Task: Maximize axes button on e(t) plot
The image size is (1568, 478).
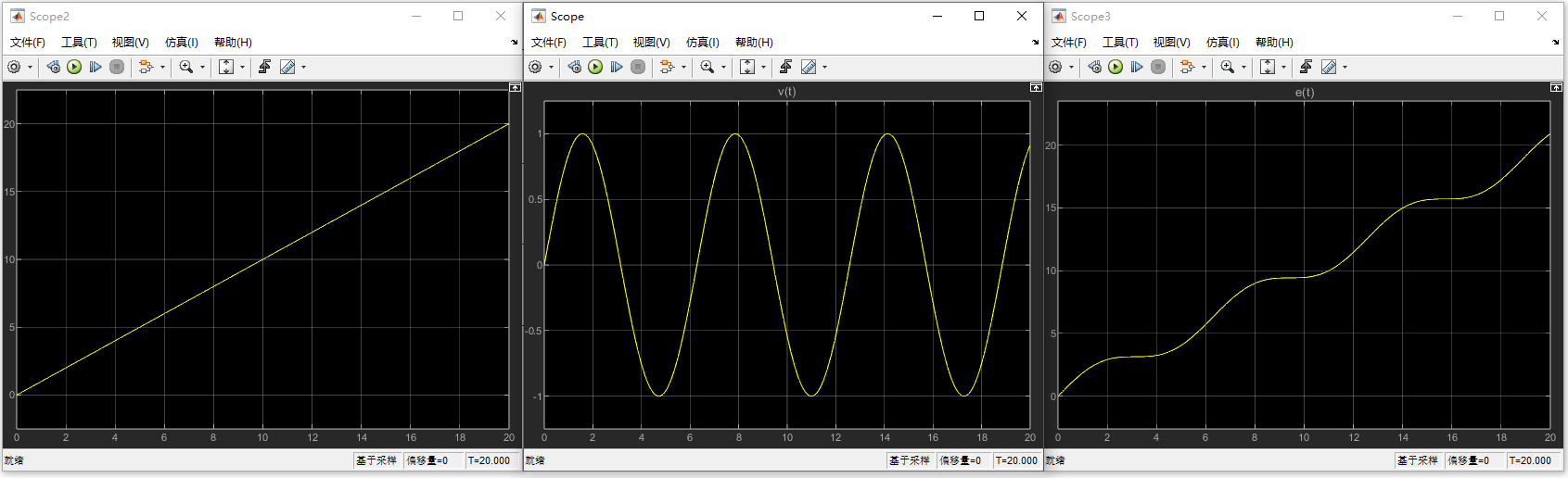Action: coord(1556,87)
